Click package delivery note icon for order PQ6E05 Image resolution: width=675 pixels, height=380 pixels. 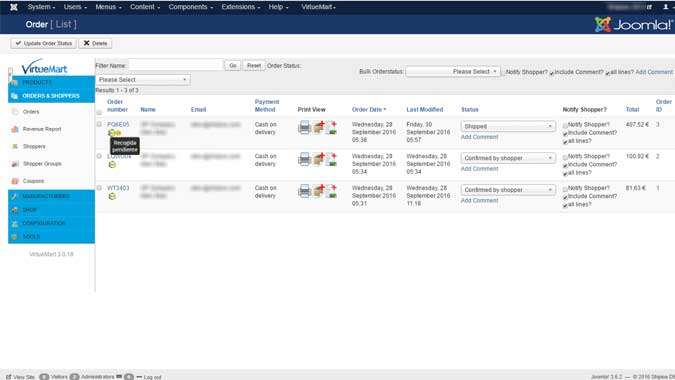[319, 127]
